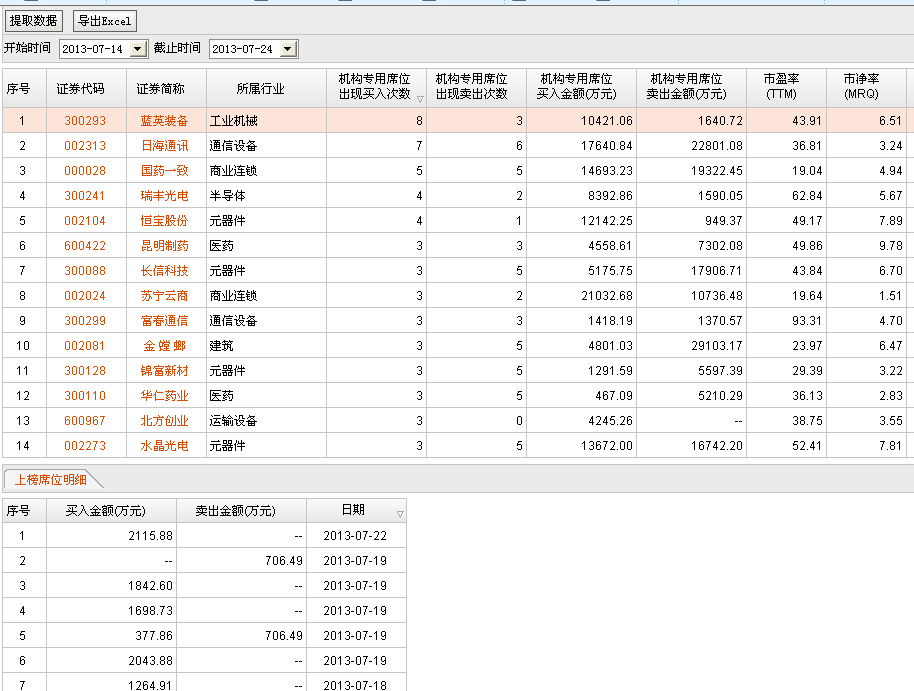
Task: Click the 导出Excel button
Action: tap(104, 21)
